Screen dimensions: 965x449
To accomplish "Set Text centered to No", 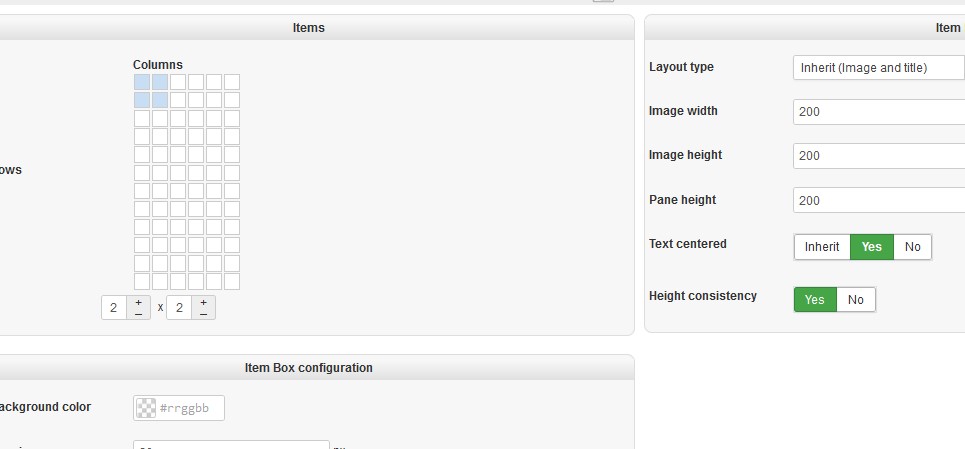I will (912, 247).
